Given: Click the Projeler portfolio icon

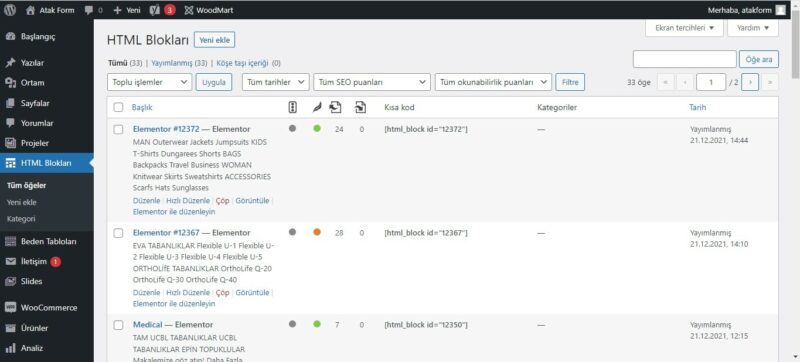Looking at the screenshot, I should click(x=10, y=143).
